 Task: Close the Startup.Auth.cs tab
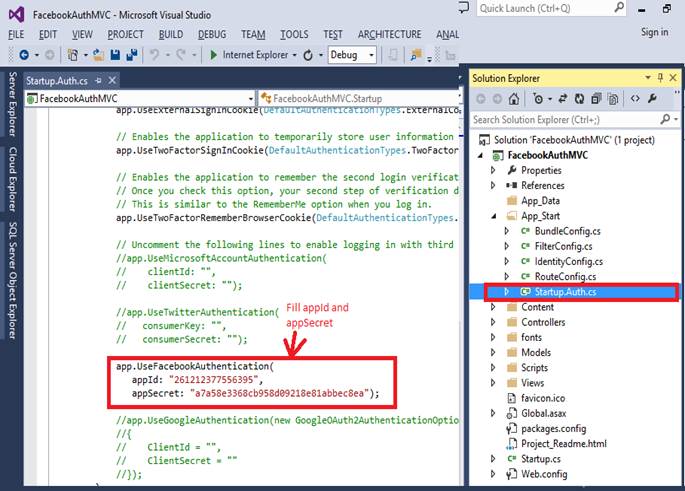[x=112, y=80]
